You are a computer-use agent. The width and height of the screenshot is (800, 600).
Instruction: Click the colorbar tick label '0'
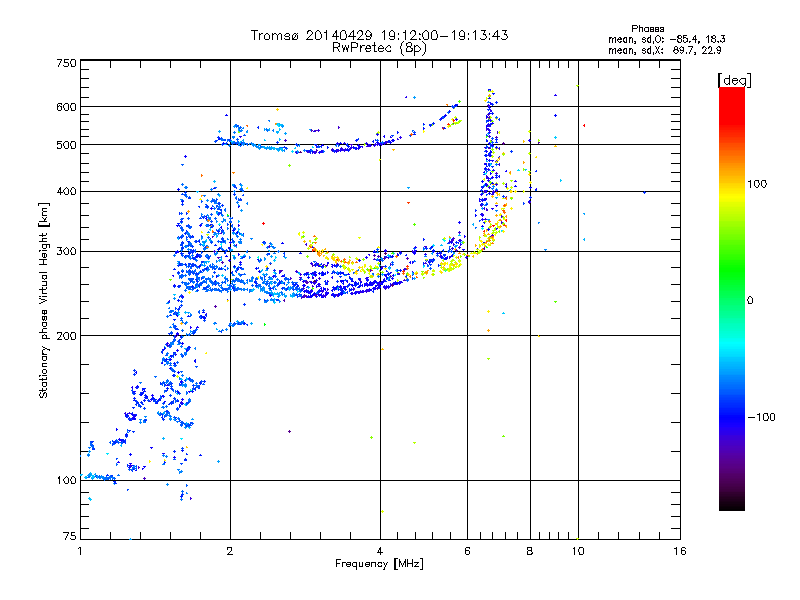[x=750, y=301]
